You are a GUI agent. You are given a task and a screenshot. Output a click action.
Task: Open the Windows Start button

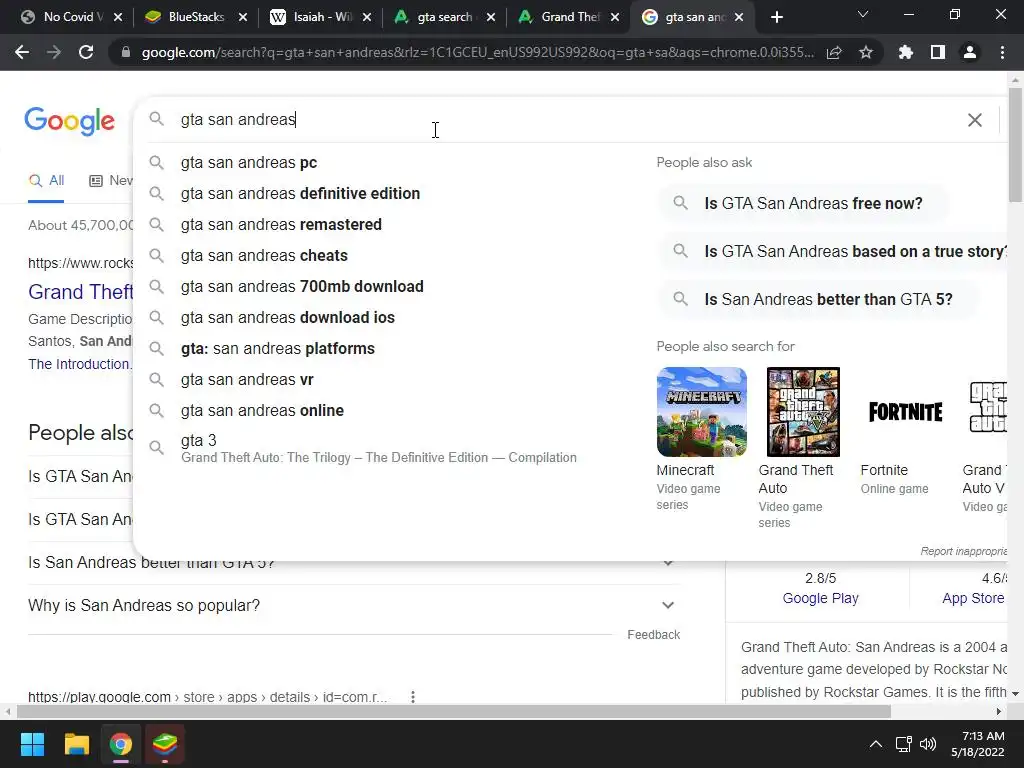(x=32, y=744)
